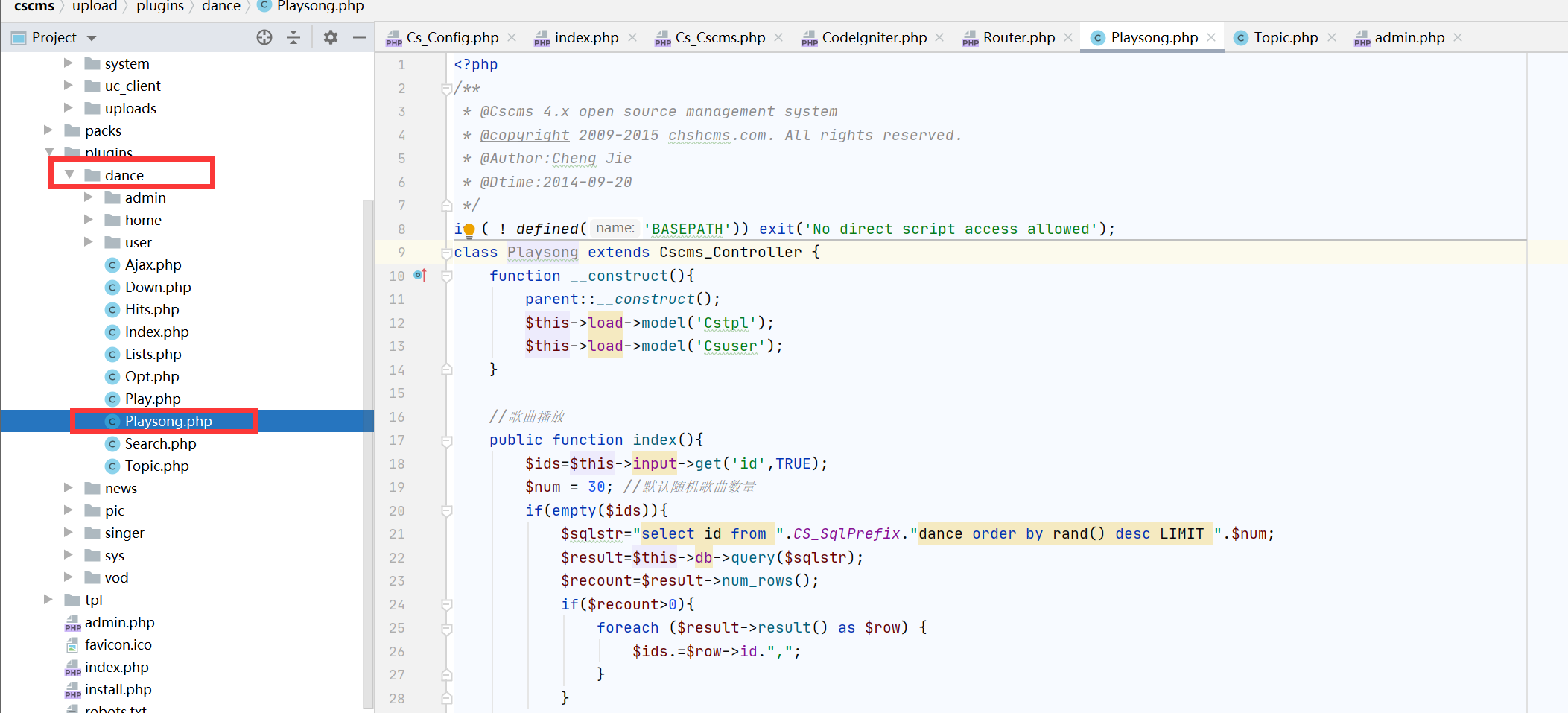Close the Cs_Cscms.php tab

click(x=778, y=37)
